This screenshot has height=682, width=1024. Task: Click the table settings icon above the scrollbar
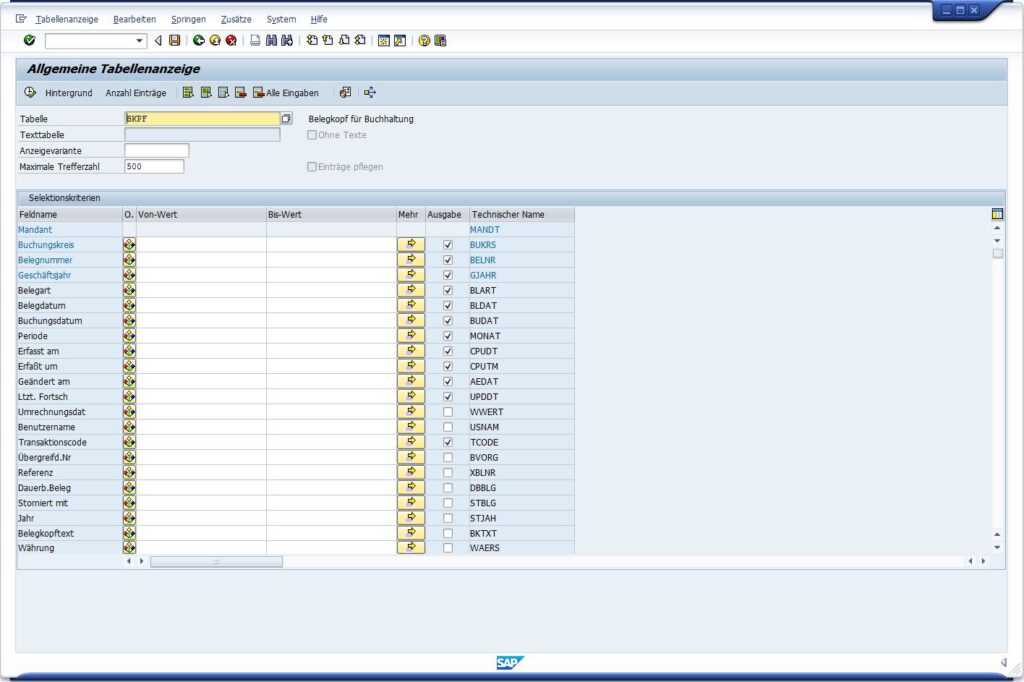point(997,214)
